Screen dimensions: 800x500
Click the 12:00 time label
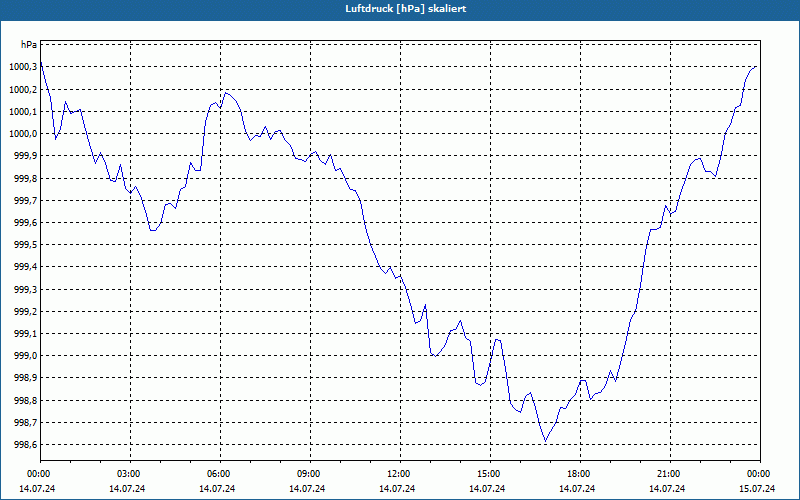point(398,474)
